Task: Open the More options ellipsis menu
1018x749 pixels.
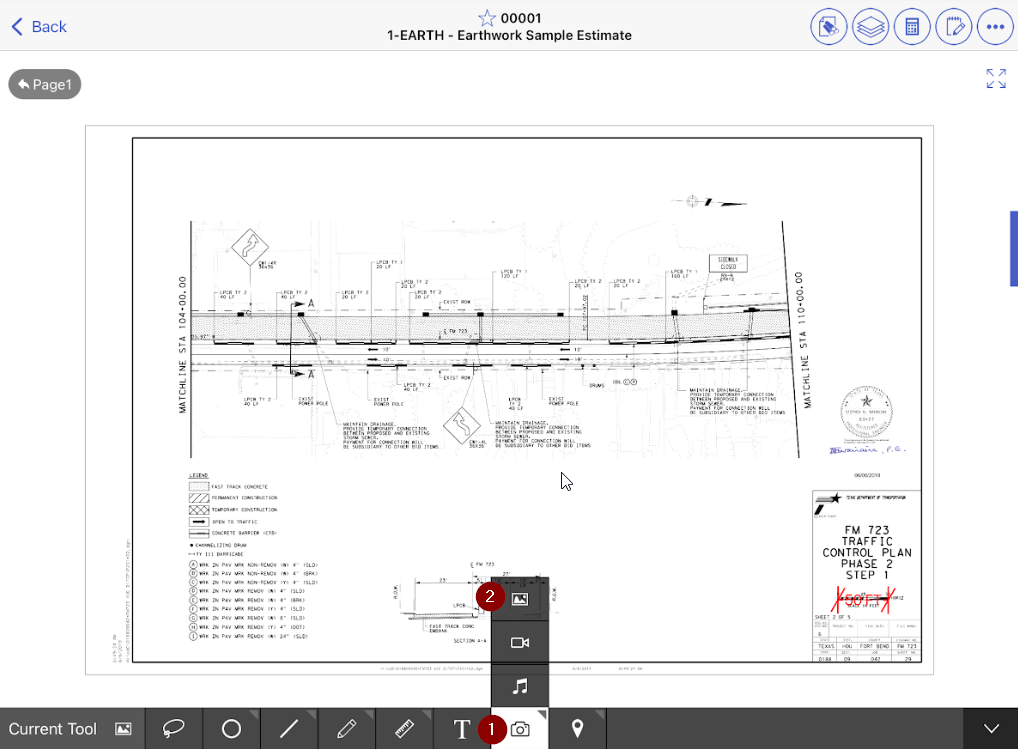Action: [x=995, y=27]
